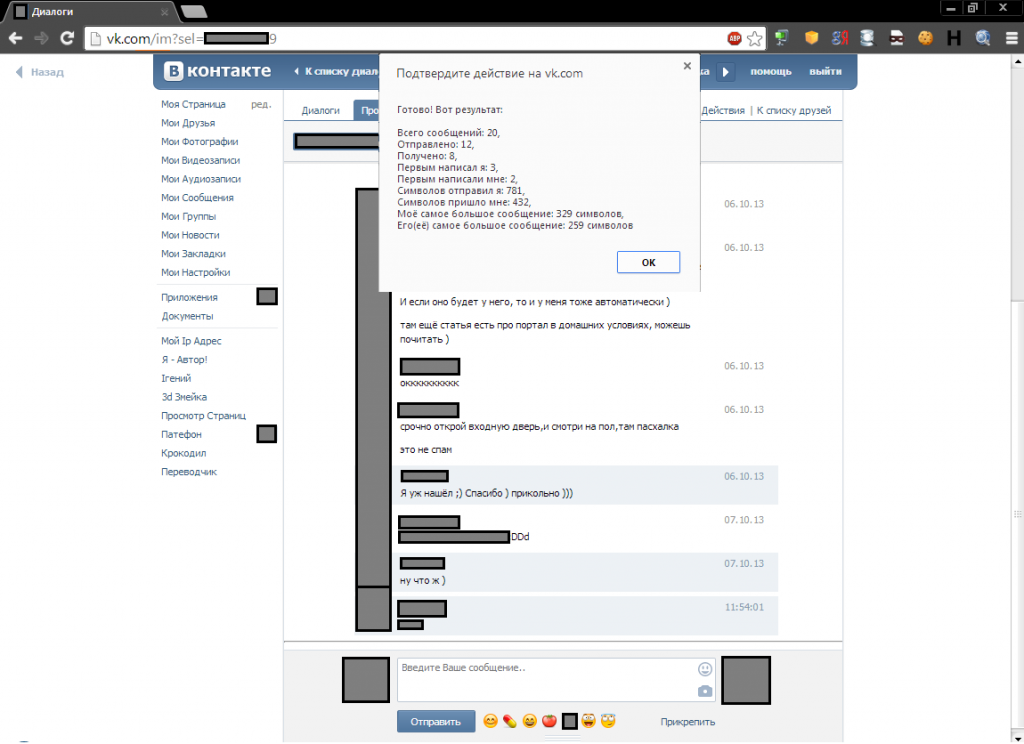
Task: Click the magnifier globe extension icon
Action: pos(982,39)
